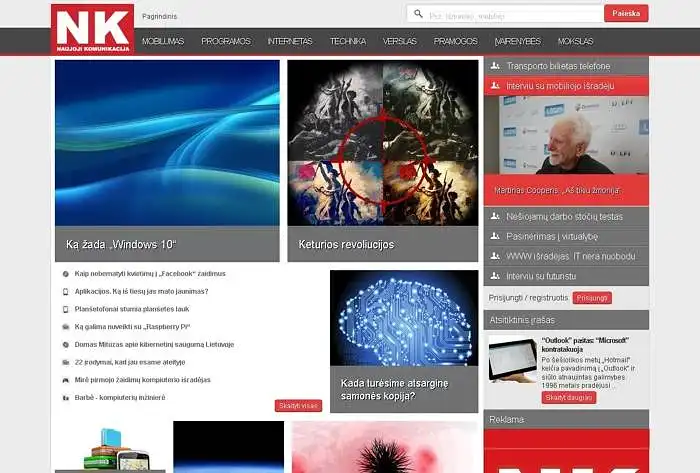Click the dark space thumbnail in bottom row
Screen dimensions: 700x473
click(x=229, y=447)
